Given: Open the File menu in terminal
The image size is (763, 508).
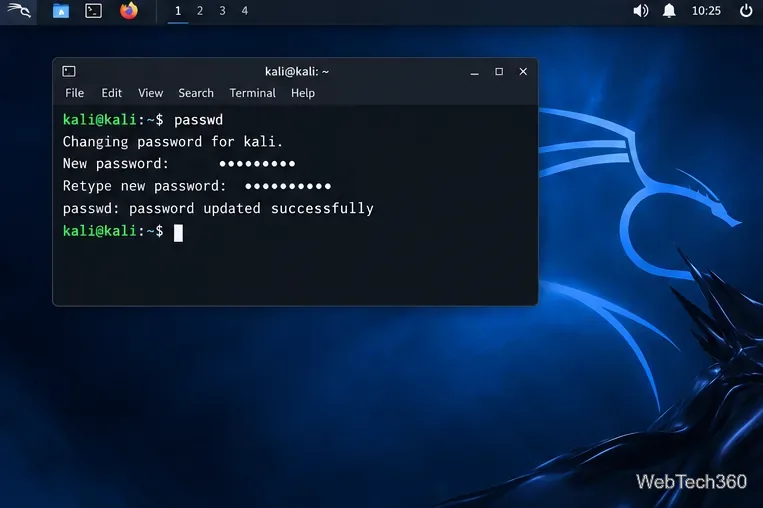Looking at the screenshot, I should pyautogui.click(x=74, y=93).
